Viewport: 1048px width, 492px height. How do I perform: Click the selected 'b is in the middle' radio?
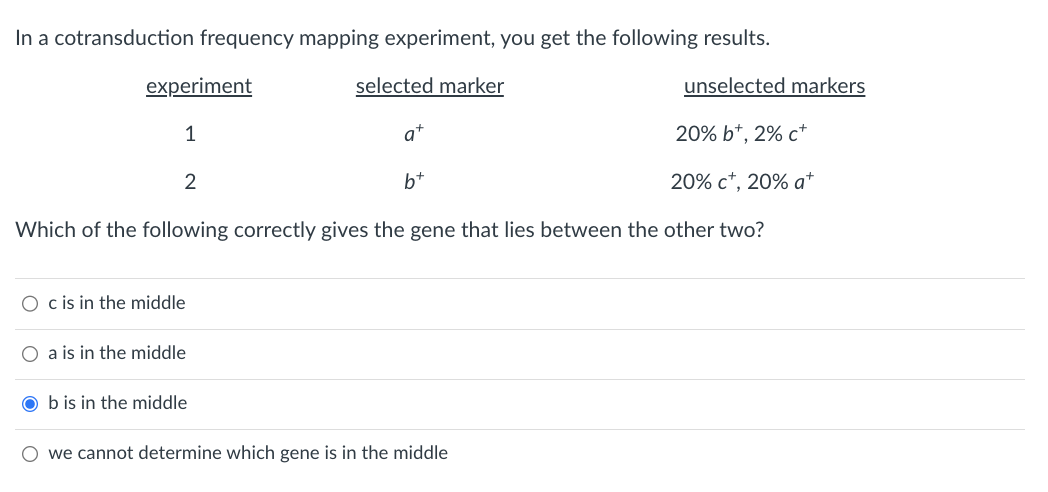click(x=32, y=403)
